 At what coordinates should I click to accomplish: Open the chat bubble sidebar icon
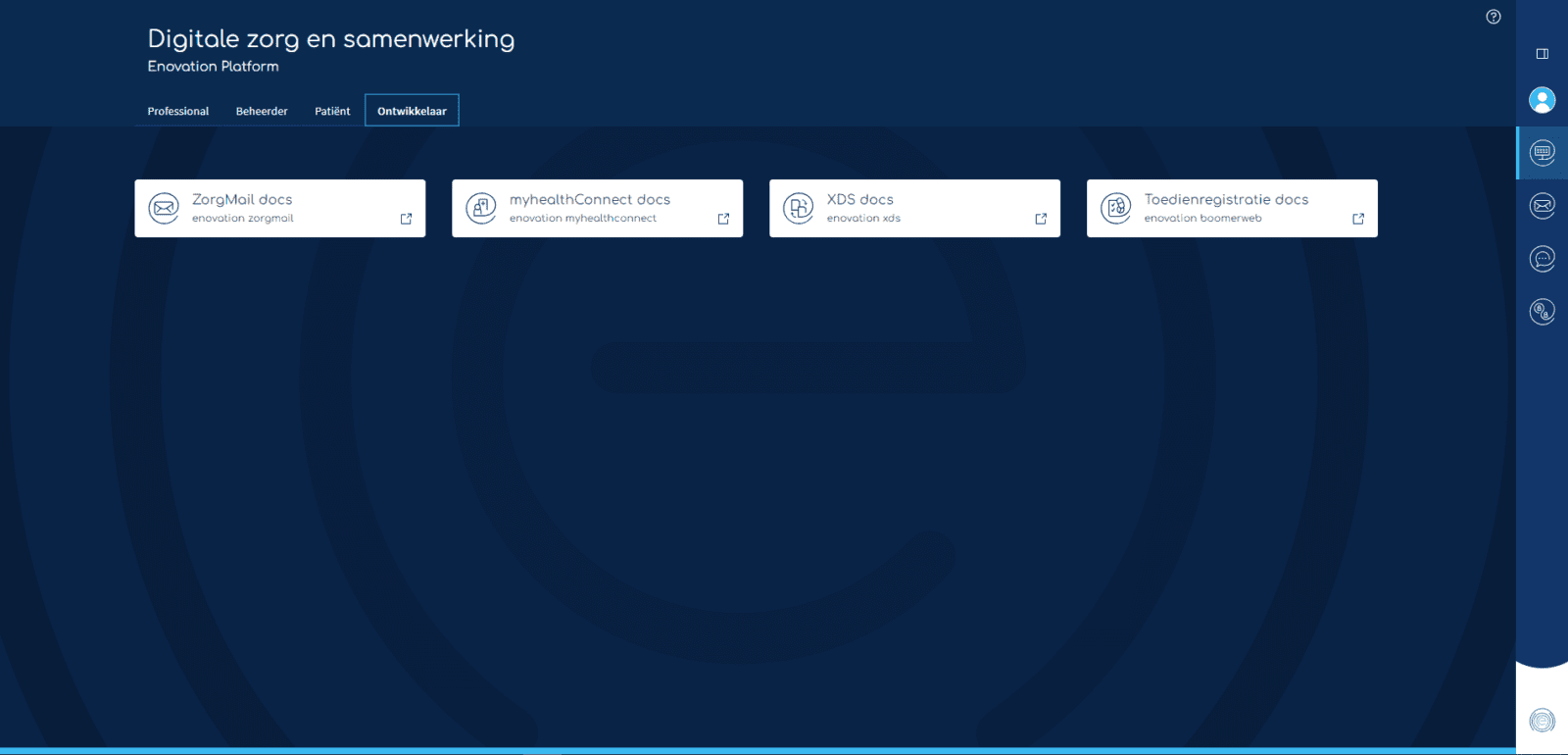pos(1543,259)
